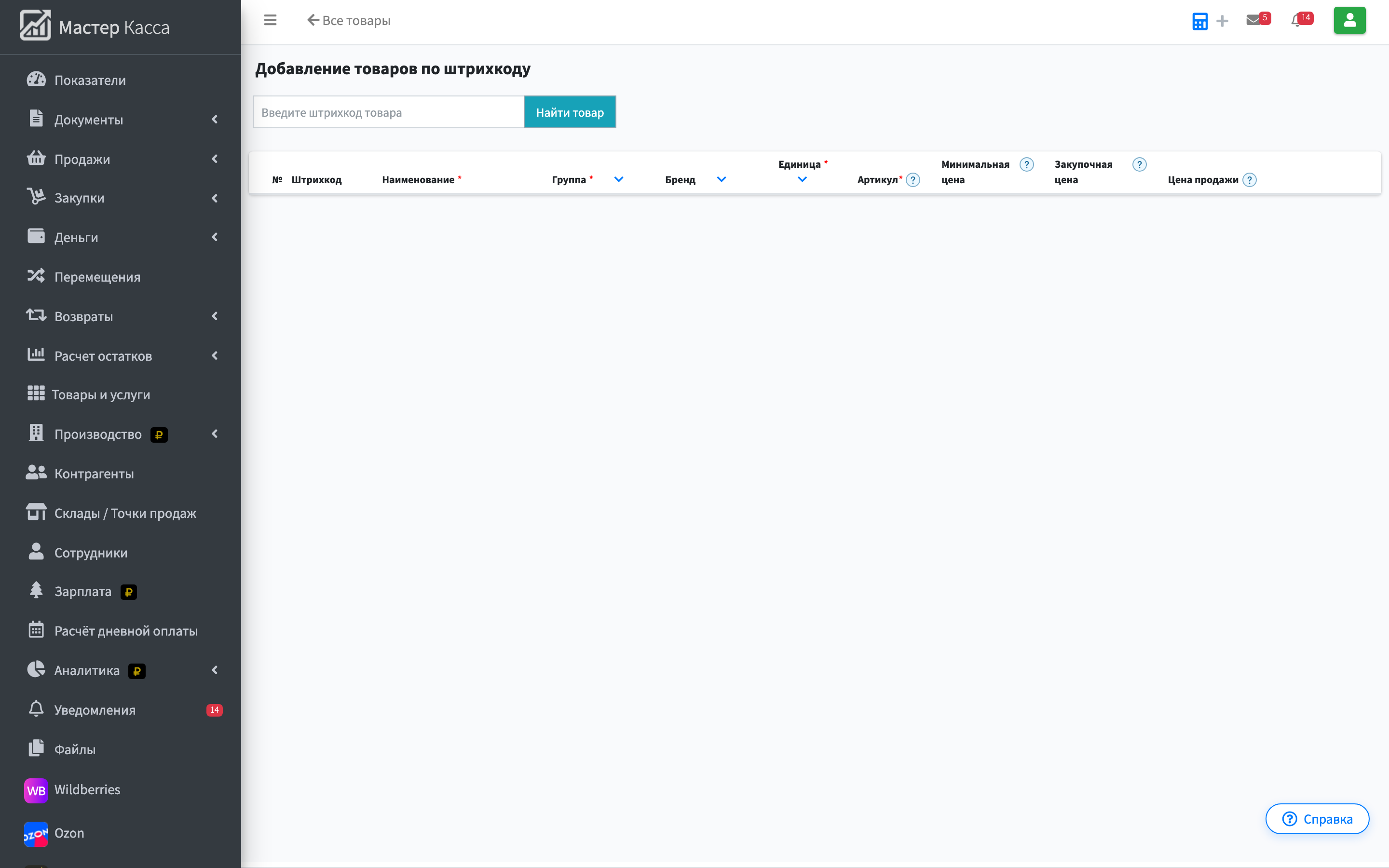1389x868 pixels.
Task: Click the Артикул help question icon
Action: click(912, 180)
